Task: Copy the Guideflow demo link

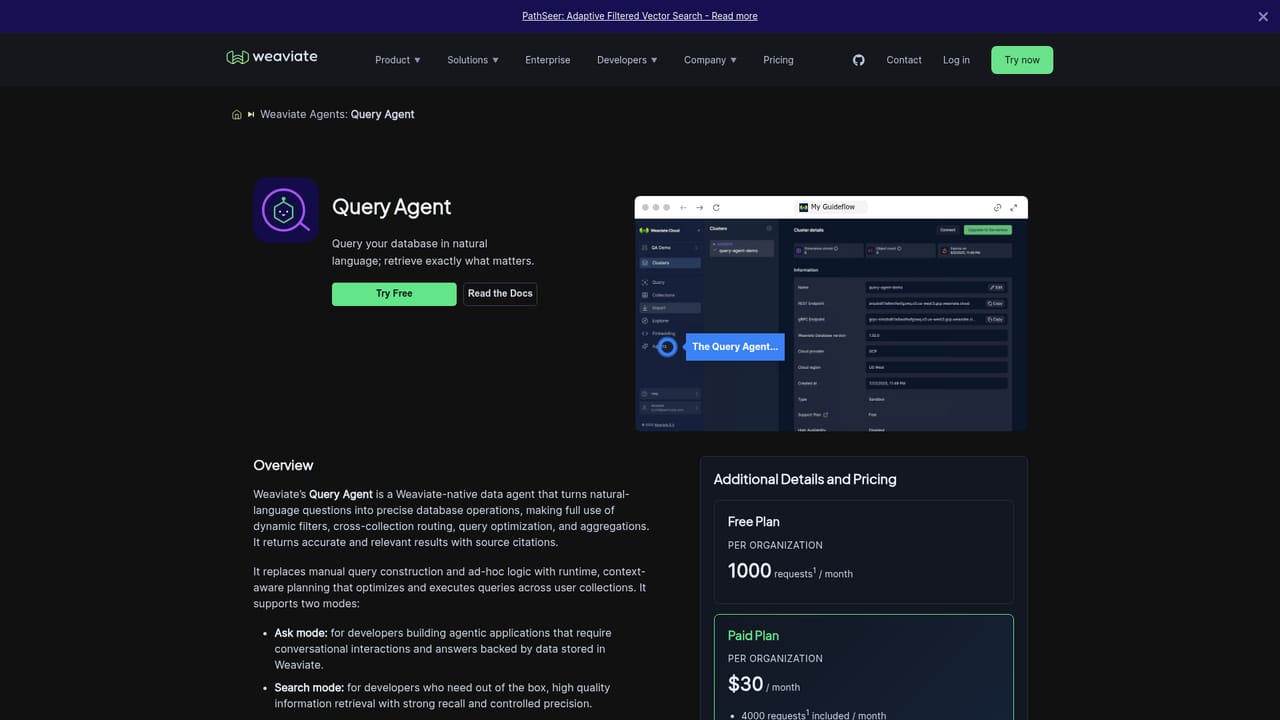Action: pyautogui.click(x=997, y=208)
